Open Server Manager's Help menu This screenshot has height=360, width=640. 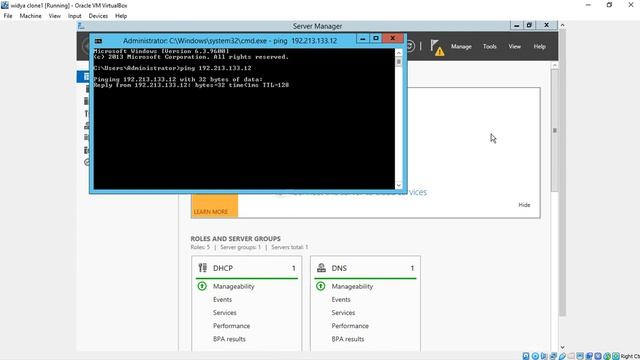point(540,47)
